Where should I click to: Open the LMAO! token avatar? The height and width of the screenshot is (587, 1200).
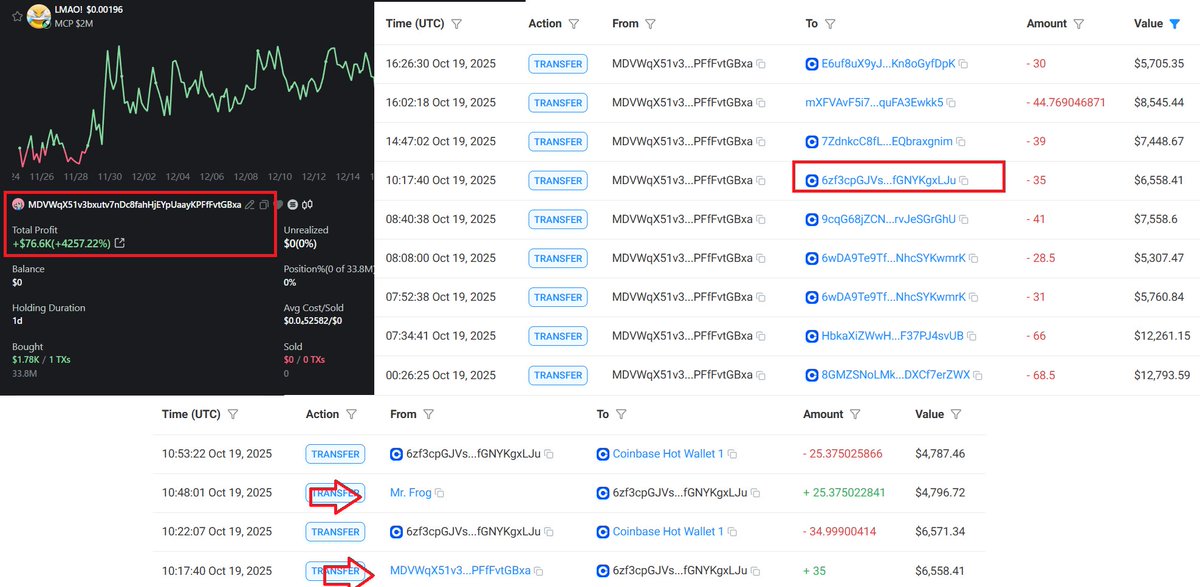[39, 15]
